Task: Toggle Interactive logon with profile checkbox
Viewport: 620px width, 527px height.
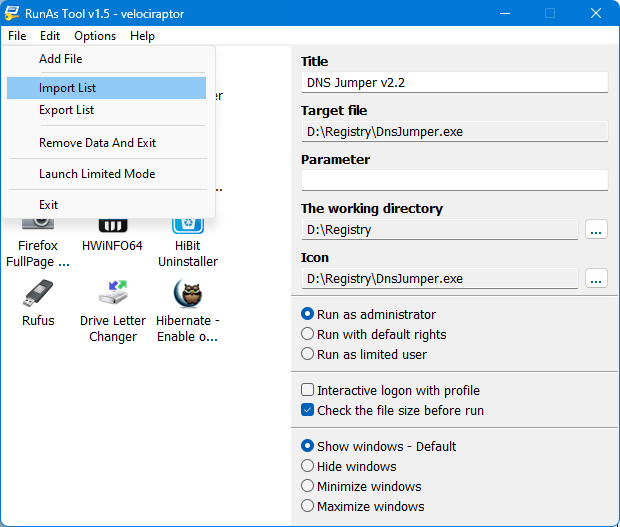Action: click(308, 390)
